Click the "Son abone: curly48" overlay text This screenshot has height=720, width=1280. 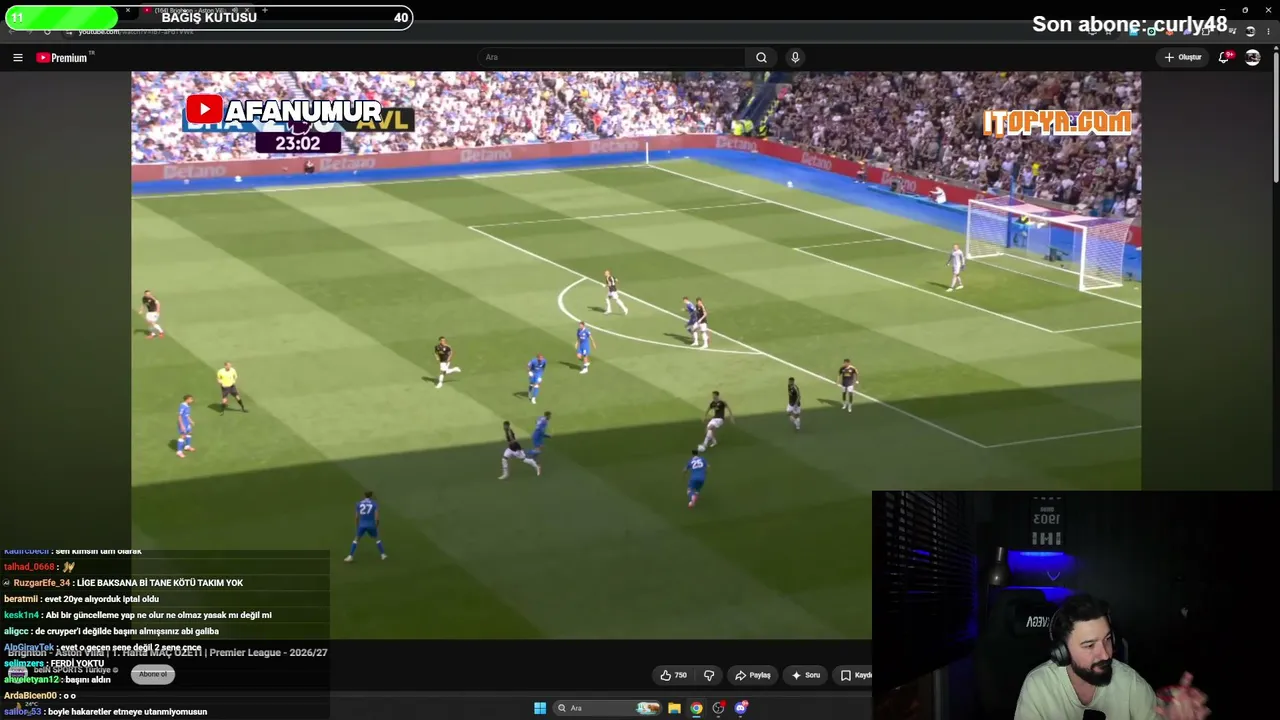(1129, 24)
